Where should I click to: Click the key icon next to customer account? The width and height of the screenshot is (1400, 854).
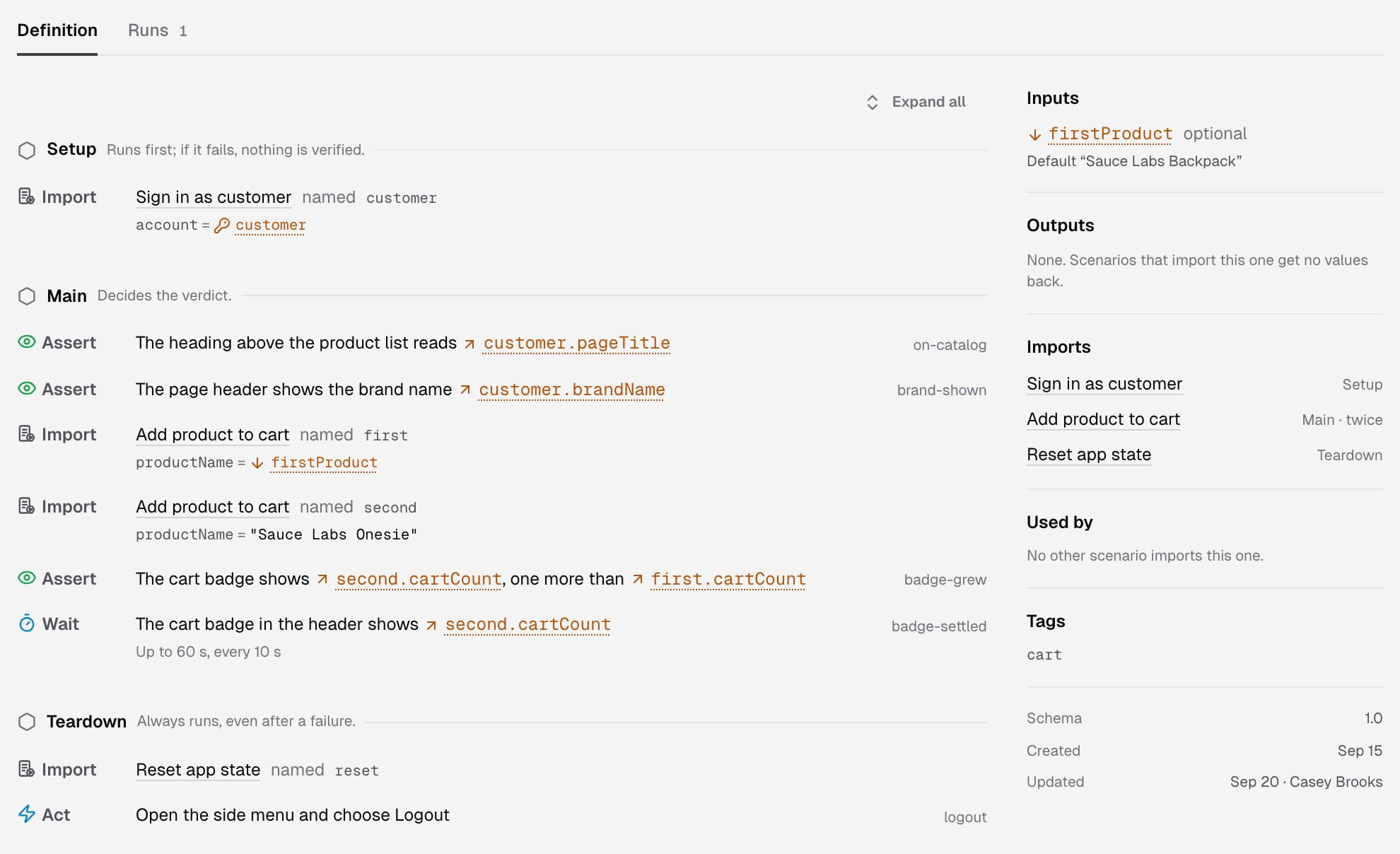(222, 225)
